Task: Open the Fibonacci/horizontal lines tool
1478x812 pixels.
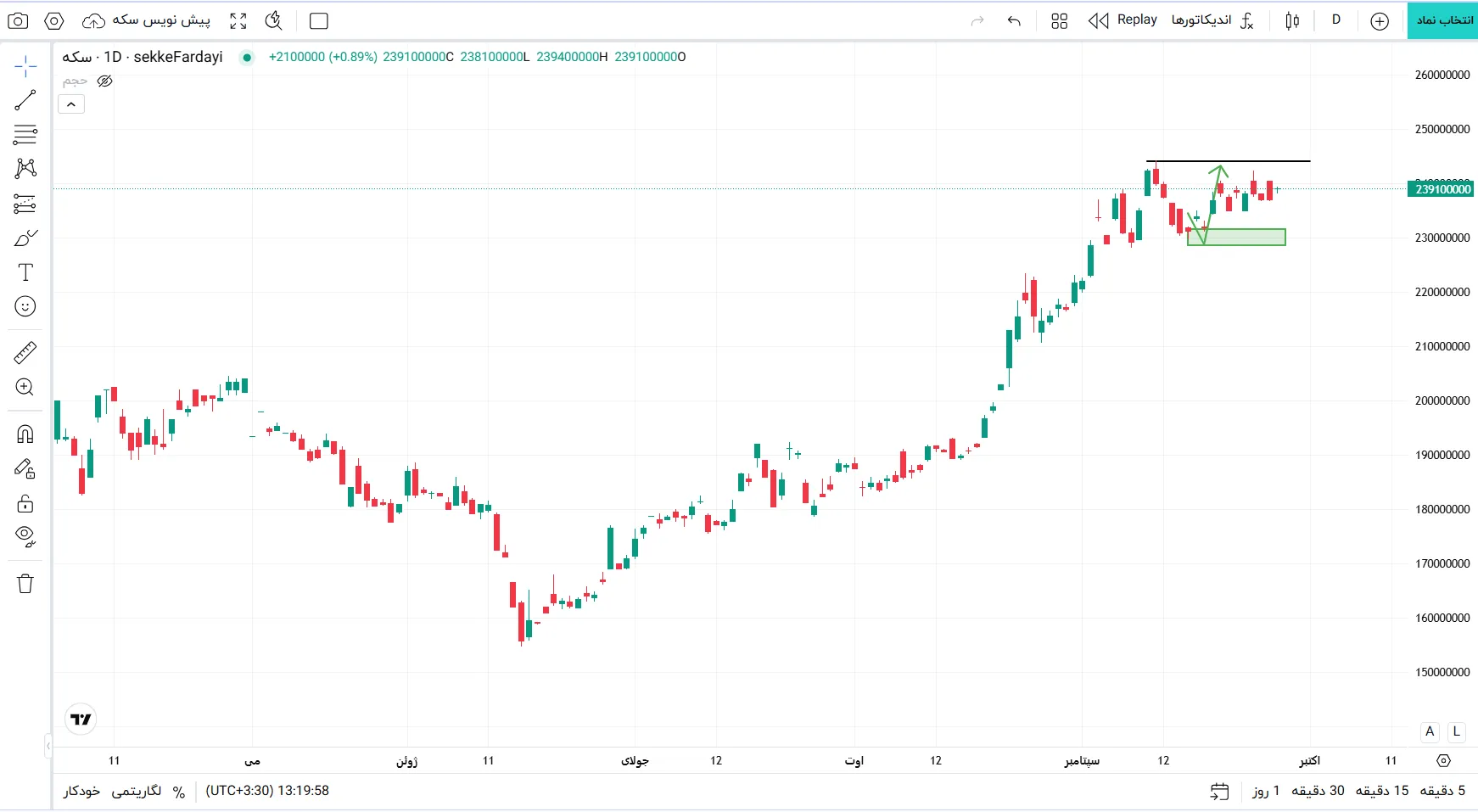Action: pyautogui.click(x=25, y=134)
